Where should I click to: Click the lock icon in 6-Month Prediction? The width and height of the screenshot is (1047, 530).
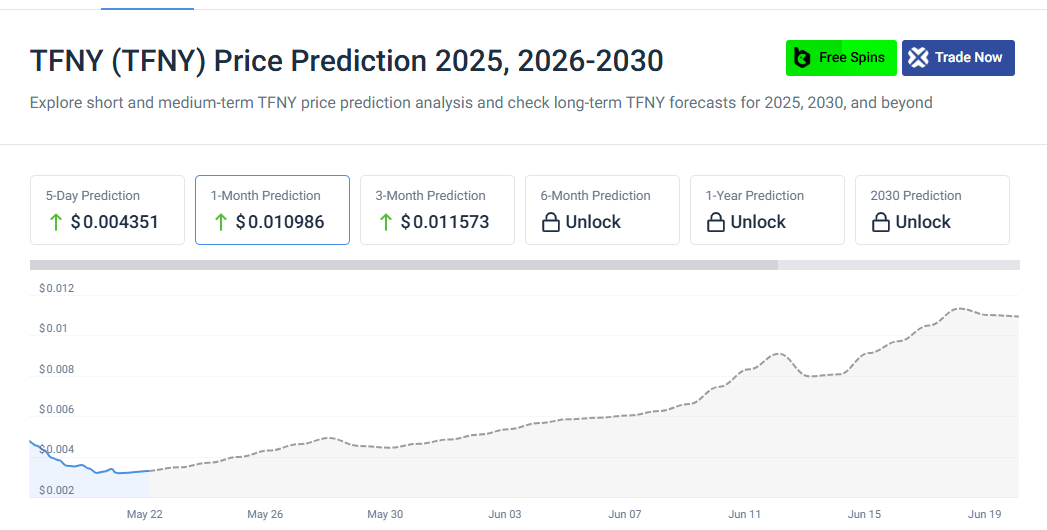pyautogui.click(x=550, y=223)
